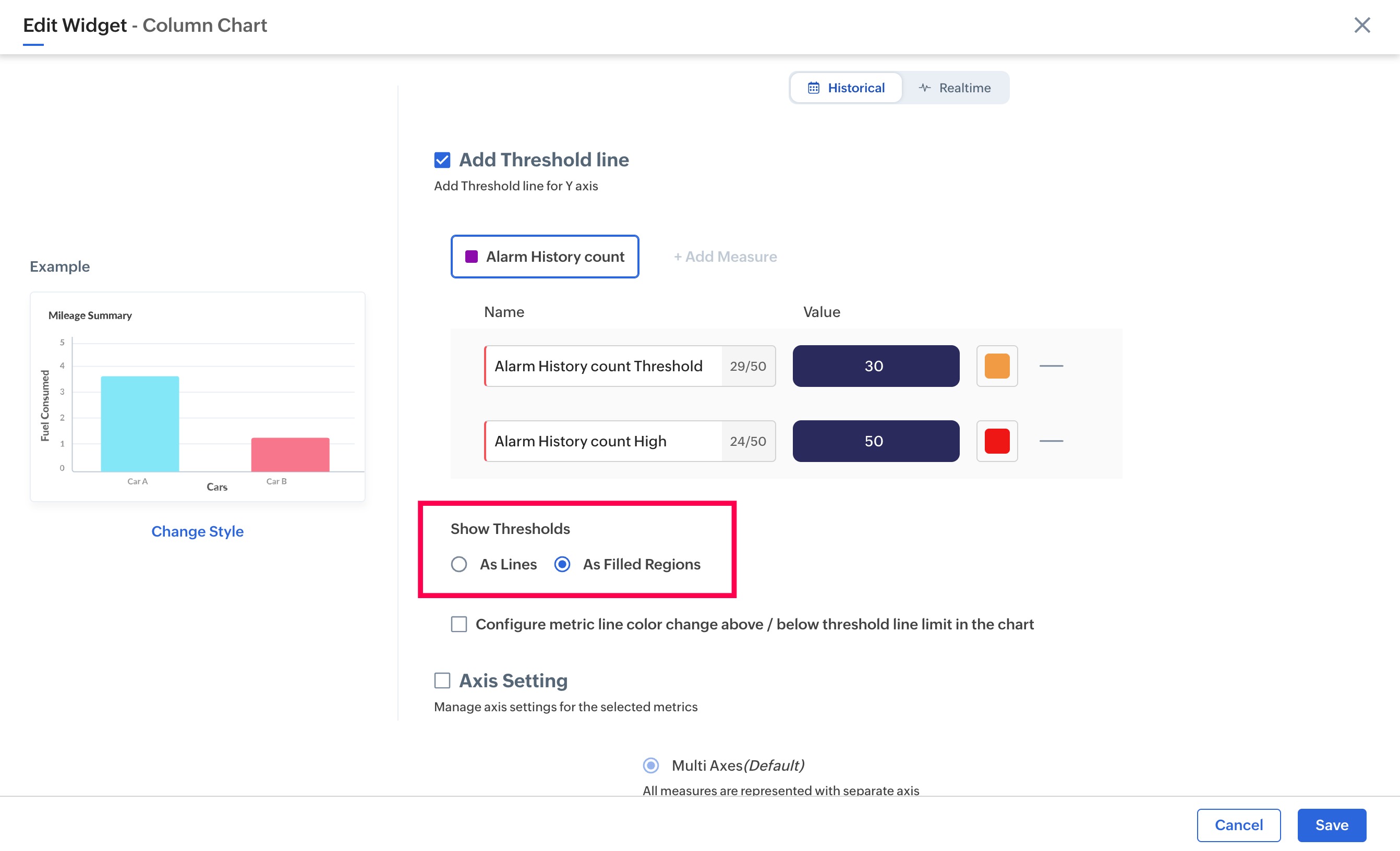Viewport: 1400px width, 851px height.
Task: Enable the Axis Setting checkbox
Action: point(442,680)
